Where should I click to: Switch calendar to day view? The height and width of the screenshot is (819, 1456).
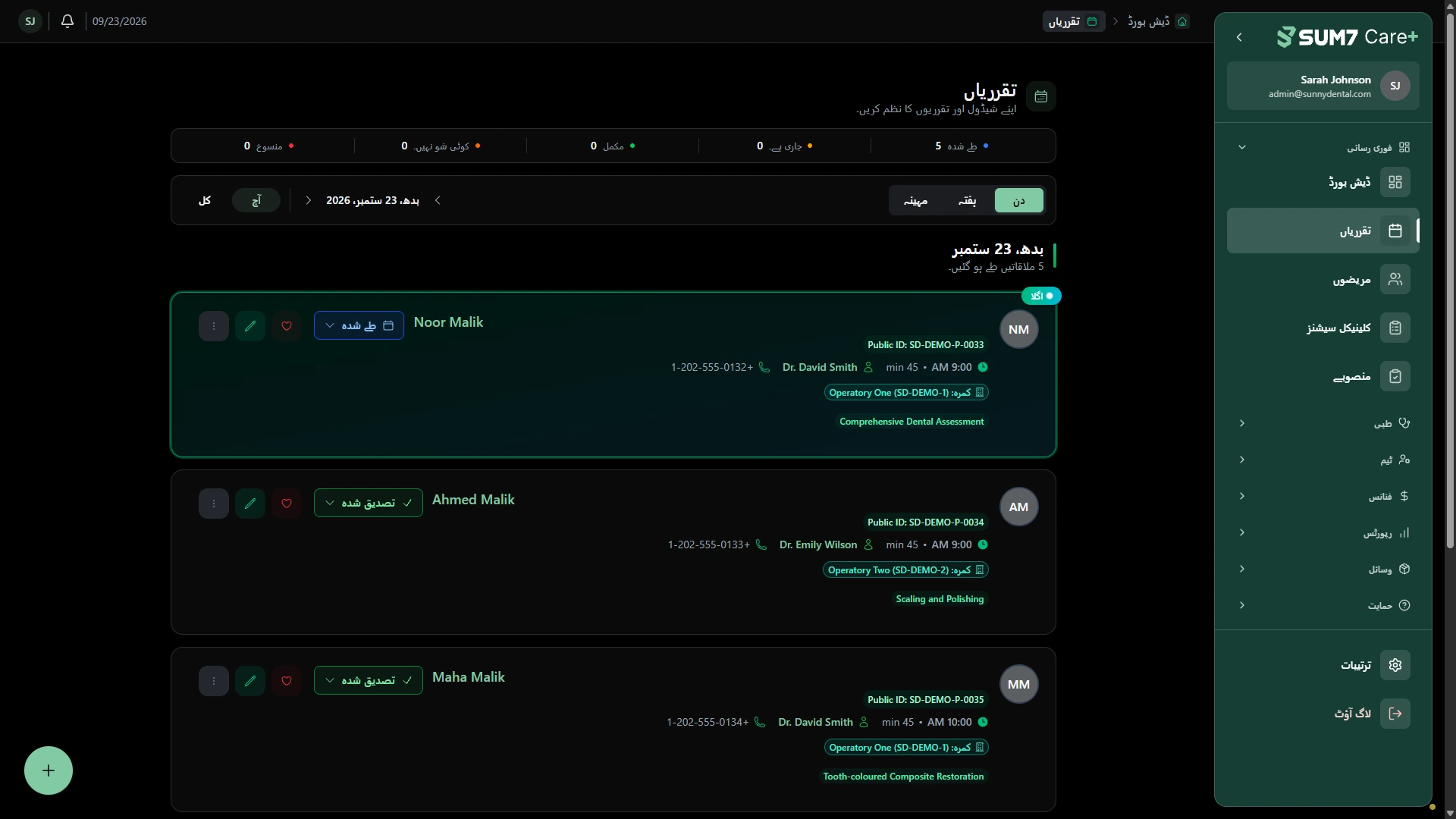point(1018,200)
